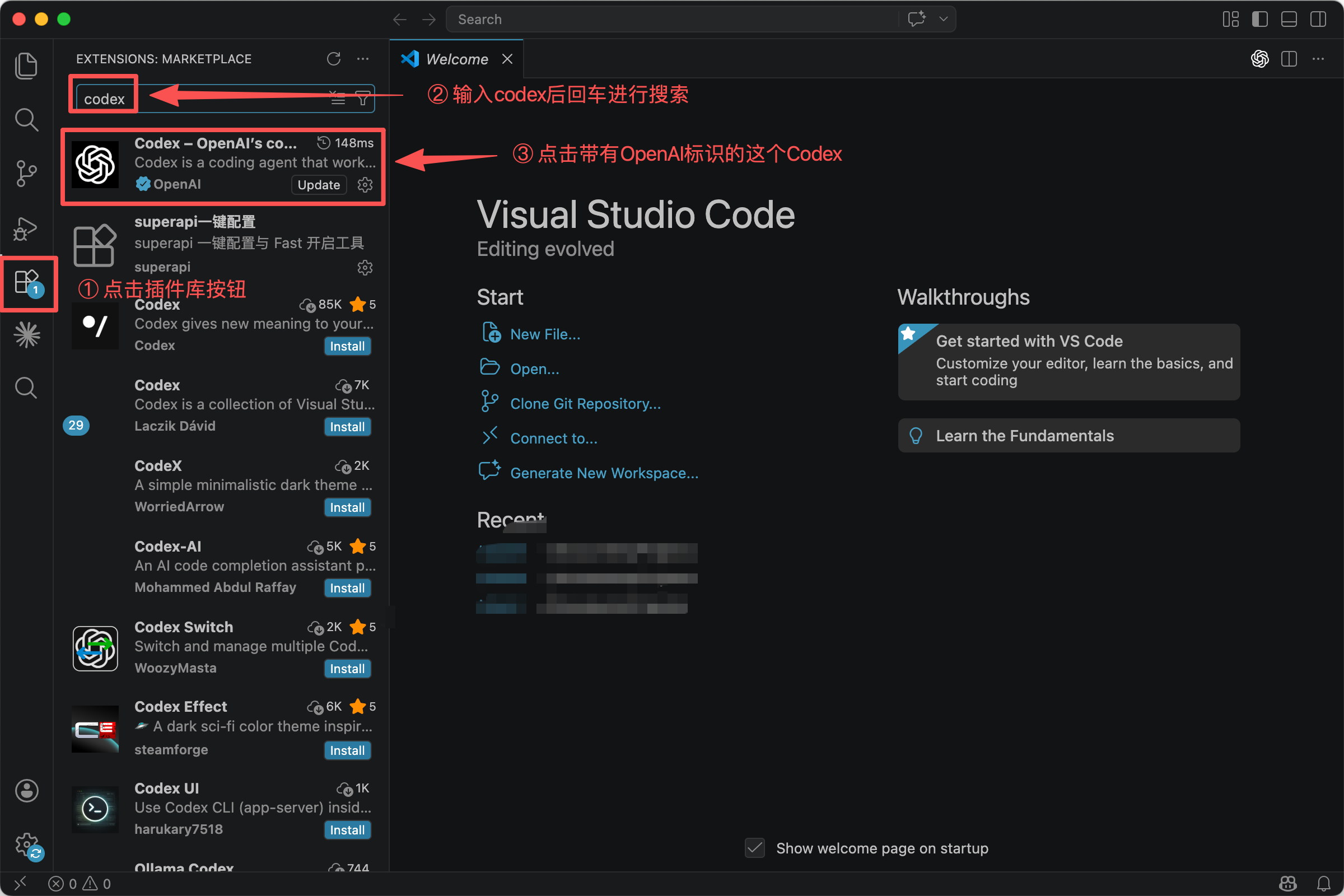Update the Codex OpenAI extension
The width and height of the screenshot is (1344, 896).
(319, 185)
